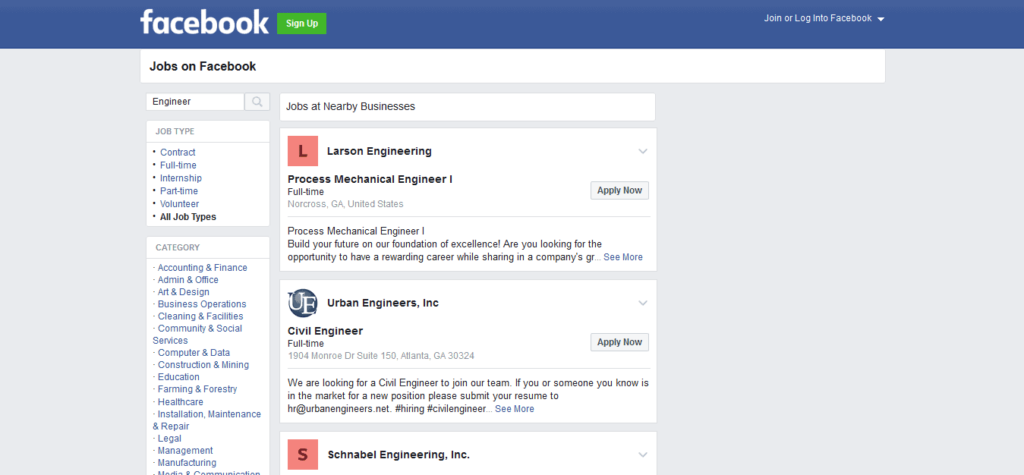
Task: Open the Schnabel Engineering logo
Action: pos(303,455)
